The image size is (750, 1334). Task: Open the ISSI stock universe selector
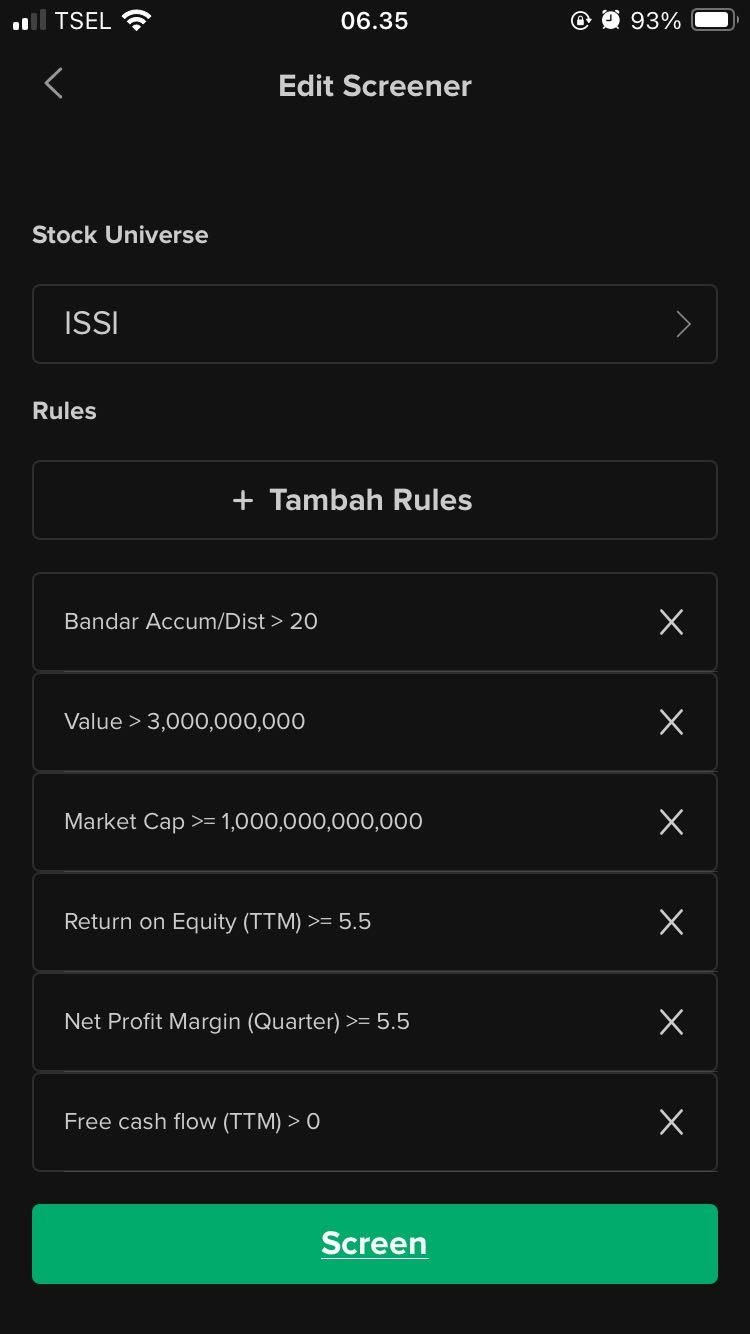point(374,324)
